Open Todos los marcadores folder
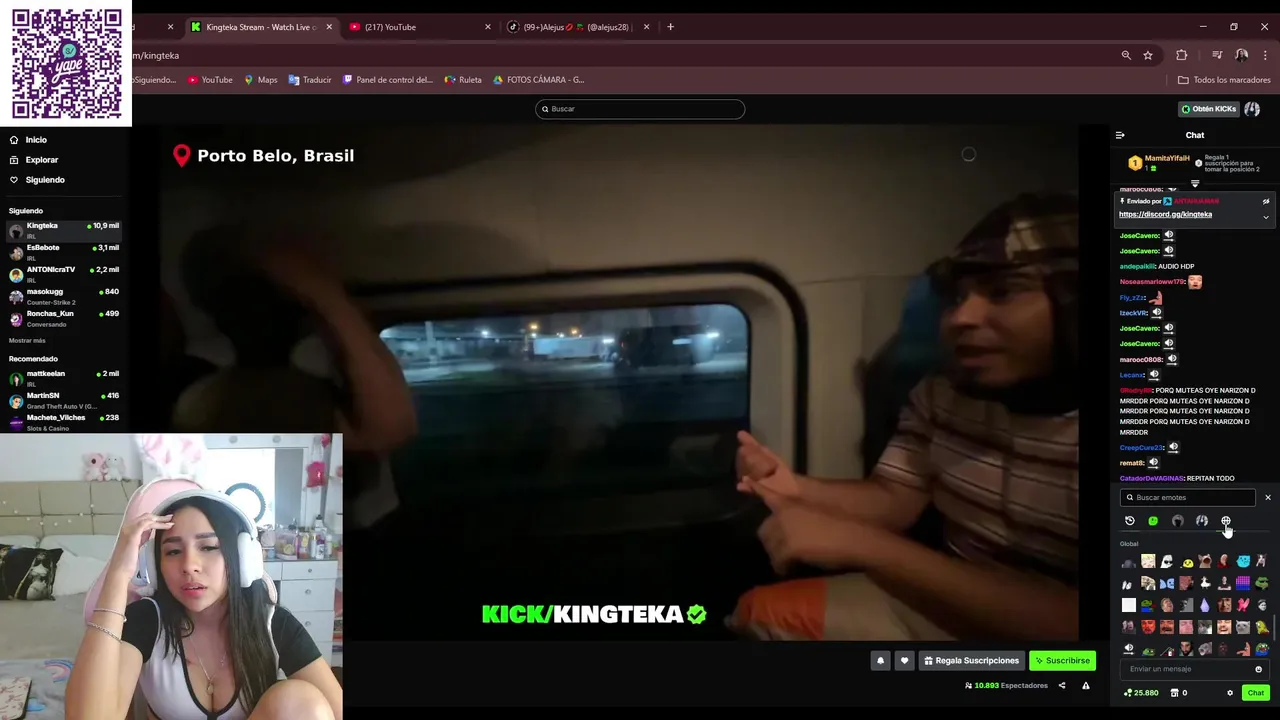The width and height of the screenshot is (1280, 720). pyautogui.click(x=1224, y=80)
